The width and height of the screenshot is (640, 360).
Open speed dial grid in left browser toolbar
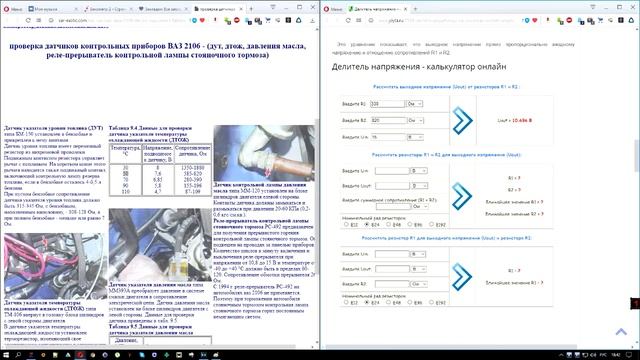tap(39, 20)
